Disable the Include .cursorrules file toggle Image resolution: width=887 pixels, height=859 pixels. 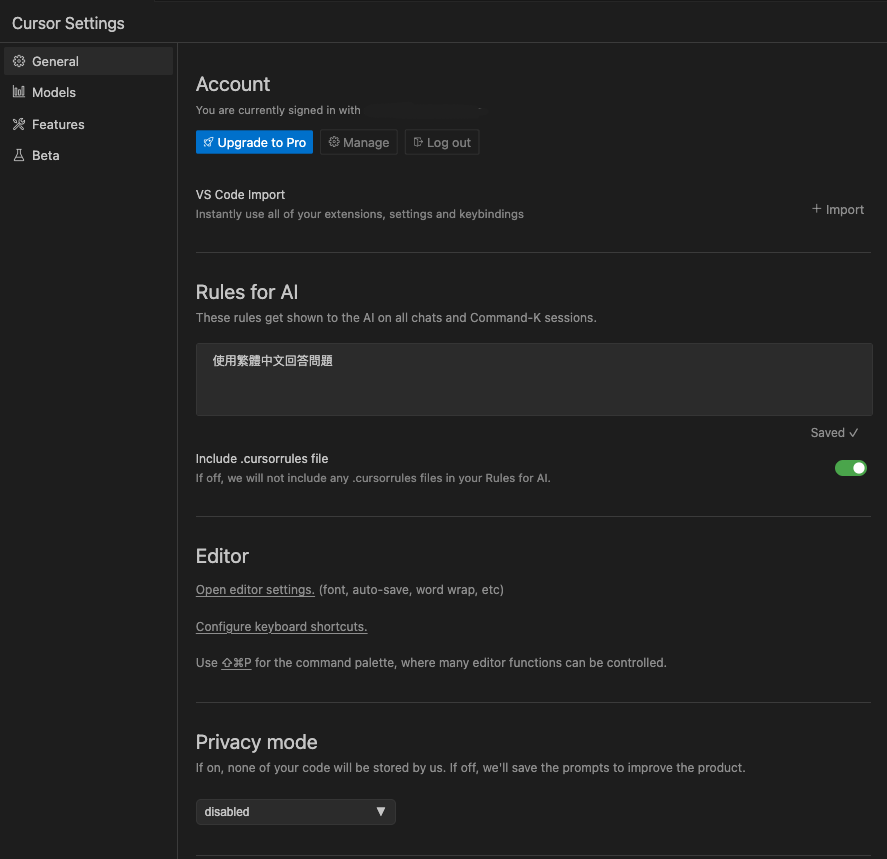point(850,468)
